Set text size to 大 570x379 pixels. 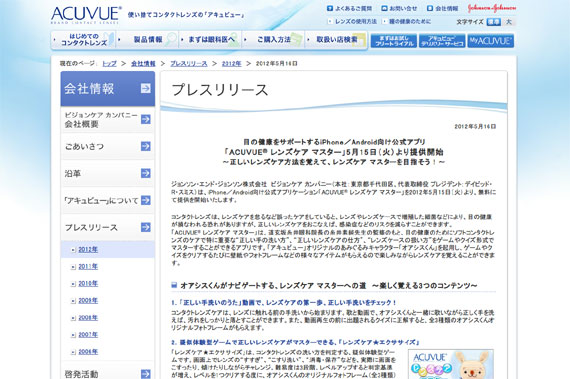pyautogui.click(x=509, y=22)
